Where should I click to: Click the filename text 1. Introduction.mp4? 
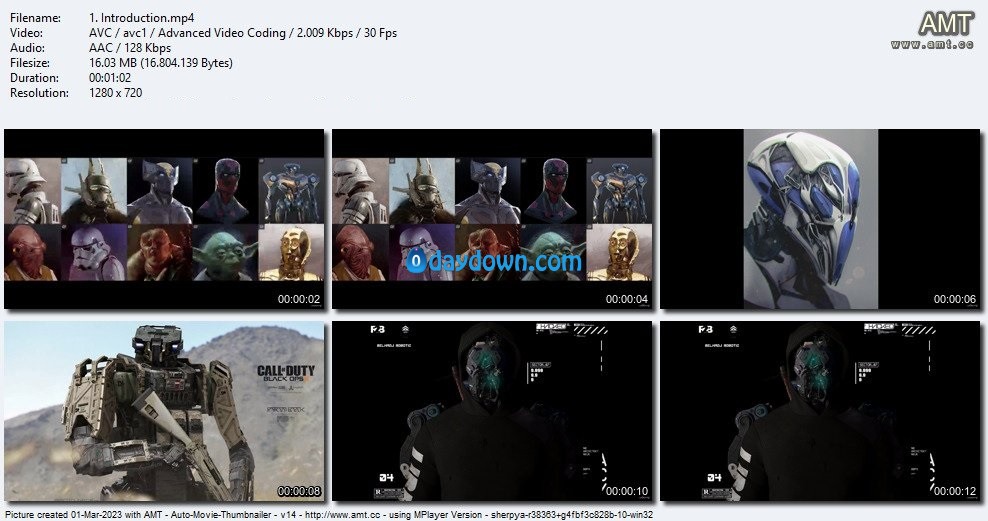point(141,18)
